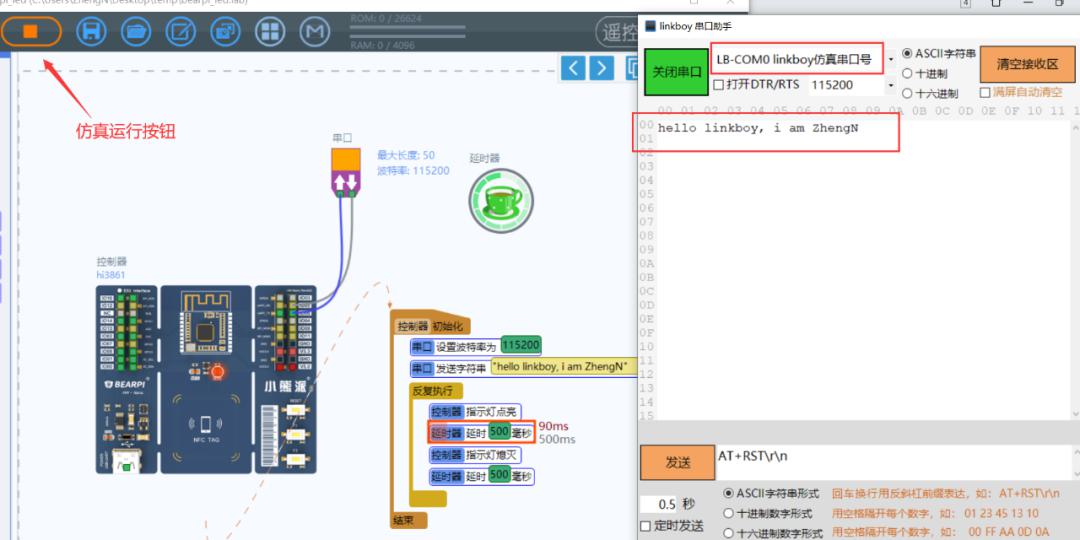Open the LB-COM0 serial port dropdown
Viewport: 1080px width, 540px height.
pyautogui.click(x=891, y=59)
